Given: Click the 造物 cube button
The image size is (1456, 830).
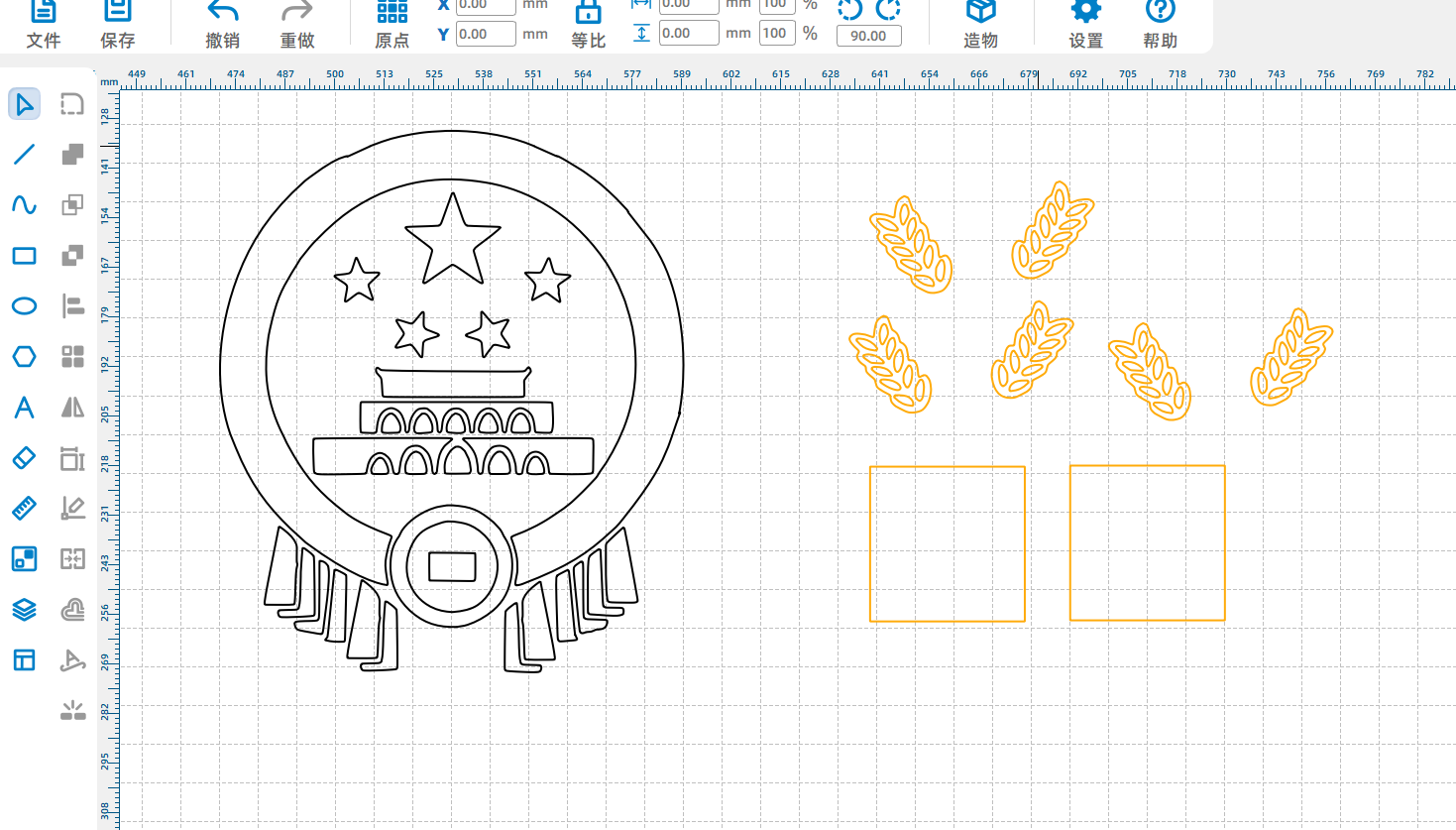Looking at the screenshot, I should pos(980,24).
